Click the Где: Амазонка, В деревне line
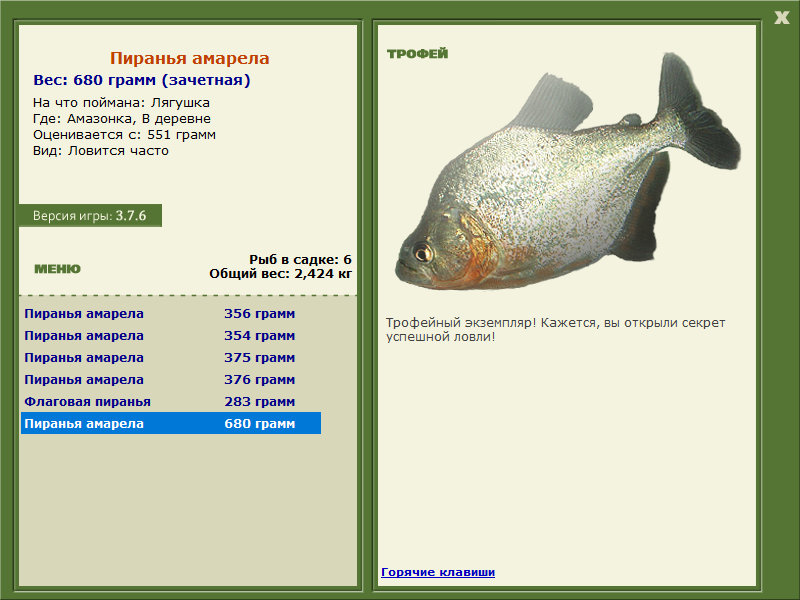This screenshot has width=800, height=600. coord(122,118)
